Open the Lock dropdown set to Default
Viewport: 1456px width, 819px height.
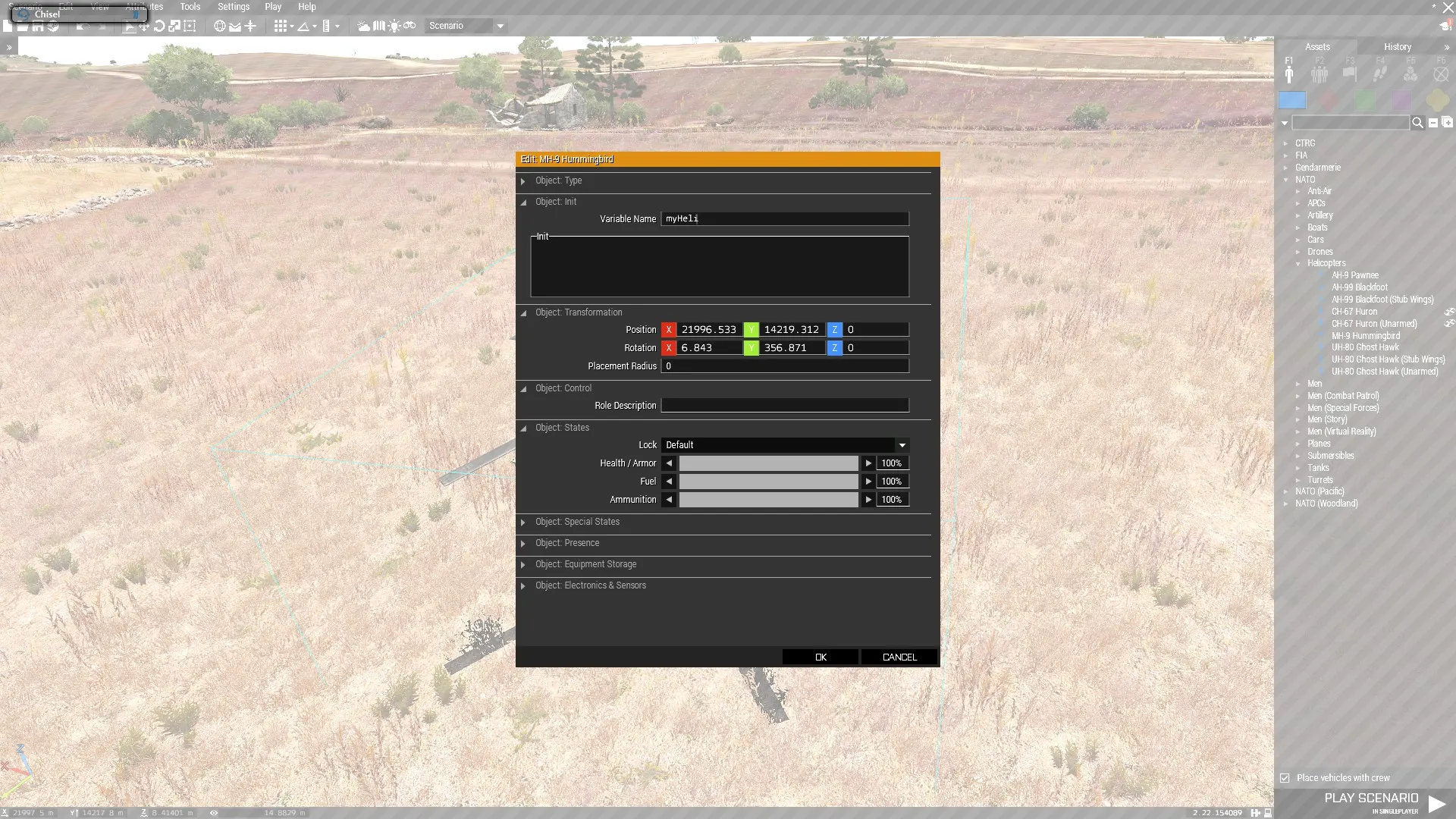(x=785, y=445)
